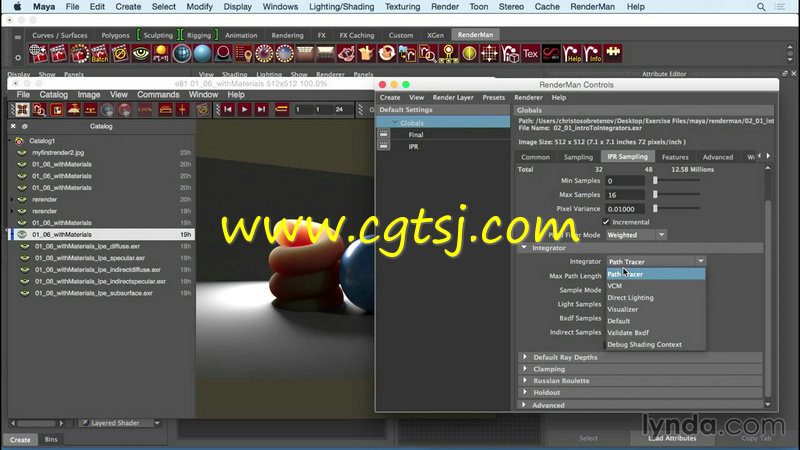Screen dimensions: 800x450
Task: Go to last frame in the render window
Action: coord(261,109)
